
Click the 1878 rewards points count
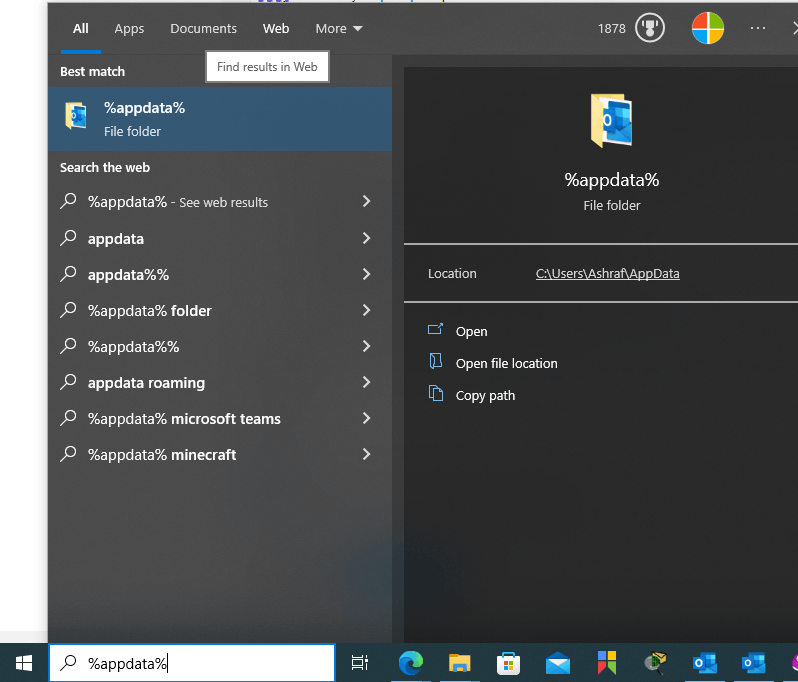click(611, 29)
